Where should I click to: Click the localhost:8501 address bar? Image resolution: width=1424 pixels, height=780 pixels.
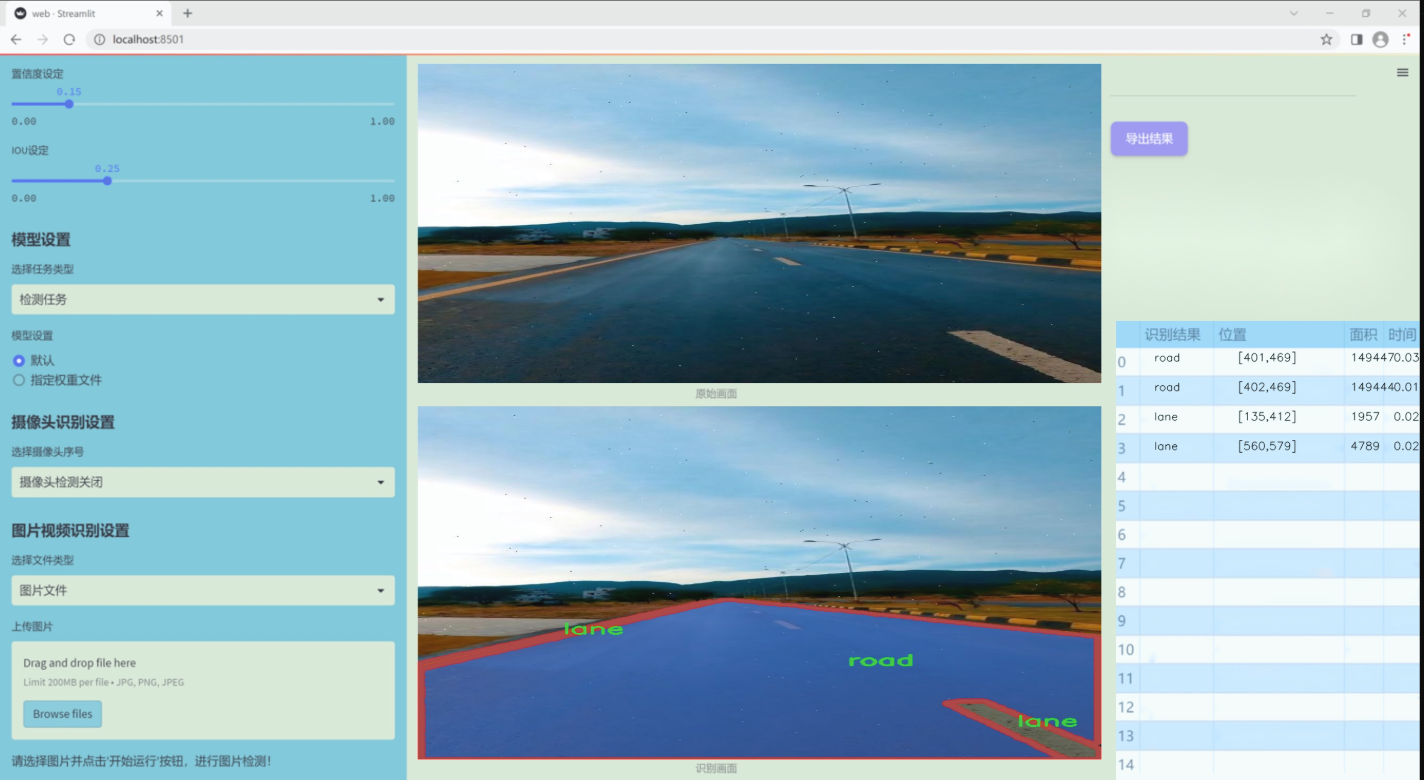coord(148,39)
